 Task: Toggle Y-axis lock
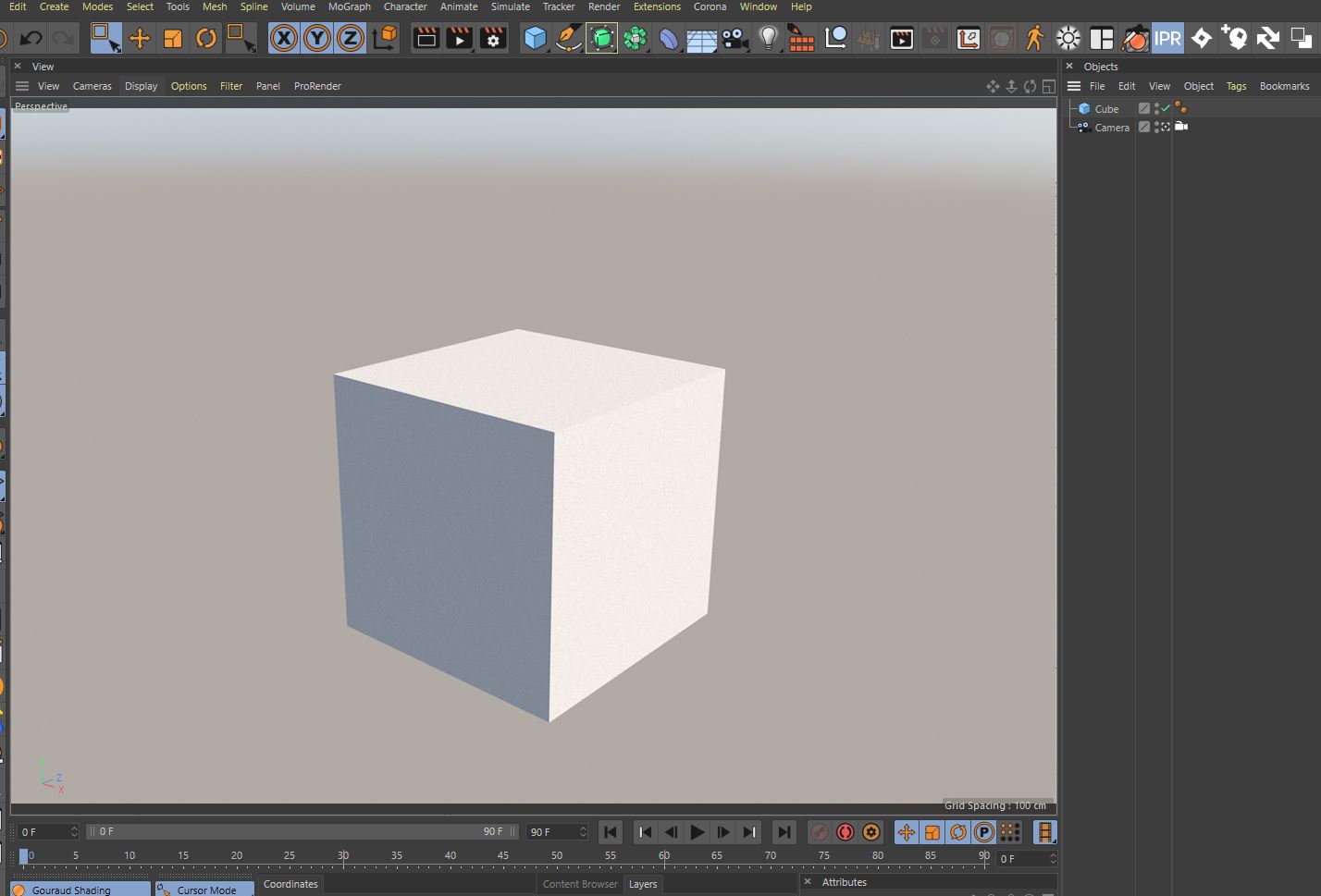317,38
